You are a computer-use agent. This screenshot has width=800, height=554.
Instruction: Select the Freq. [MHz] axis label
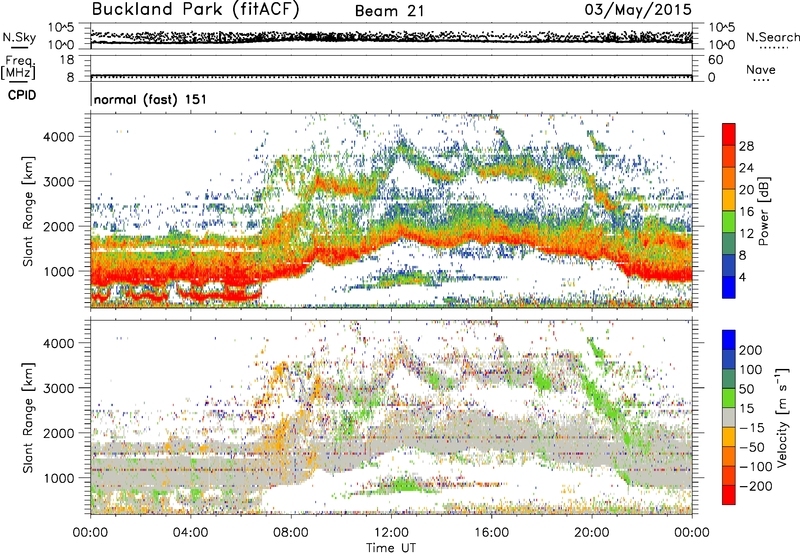tap(18, 67)
